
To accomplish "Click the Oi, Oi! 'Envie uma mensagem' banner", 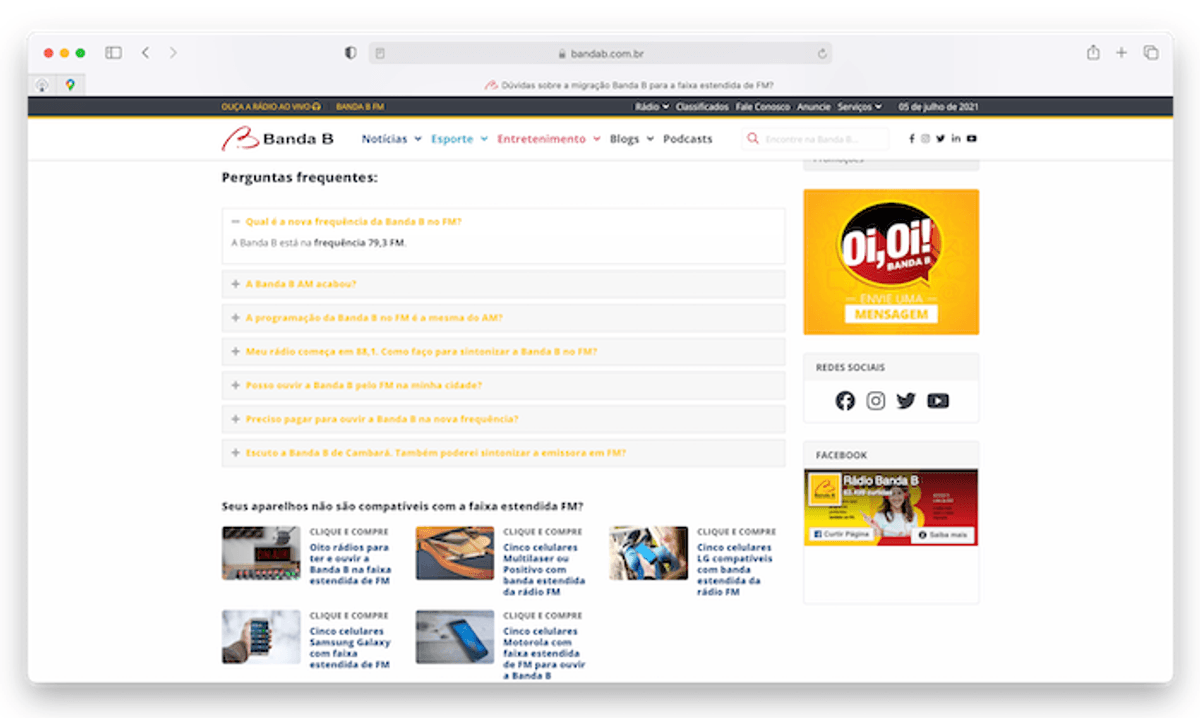I will coord(891,262).
